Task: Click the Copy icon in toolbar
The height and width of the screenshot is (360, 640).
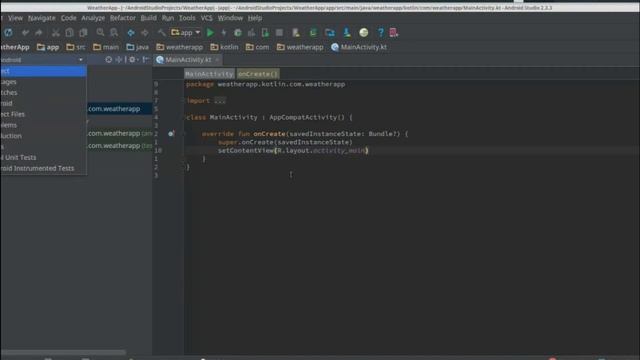Action: (69, 33)
